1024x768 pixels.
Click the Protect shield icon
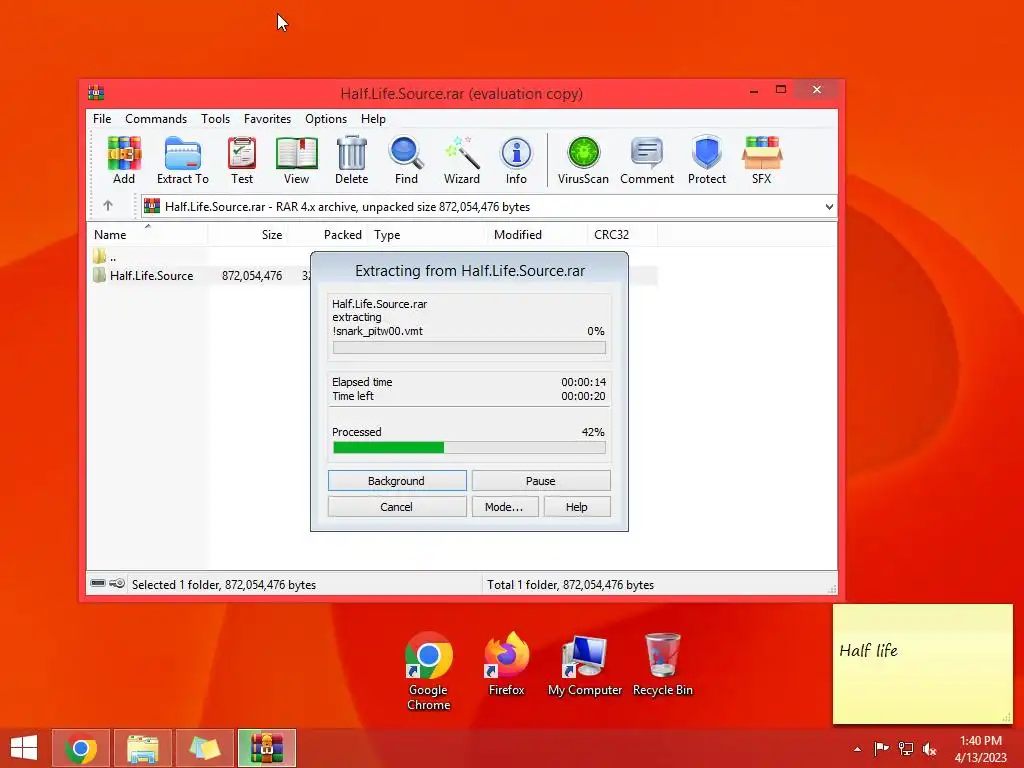pos(707,160)
